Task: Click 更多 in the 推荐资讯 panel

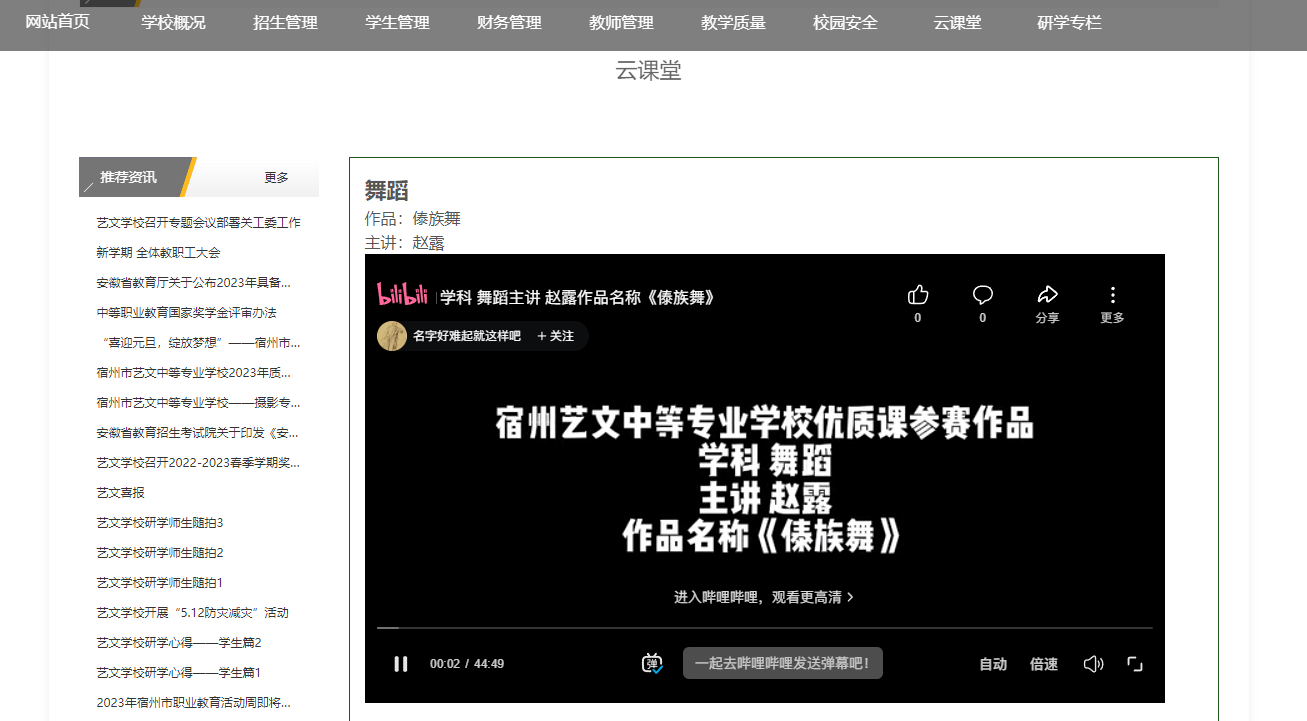Action: pos(276,178)
